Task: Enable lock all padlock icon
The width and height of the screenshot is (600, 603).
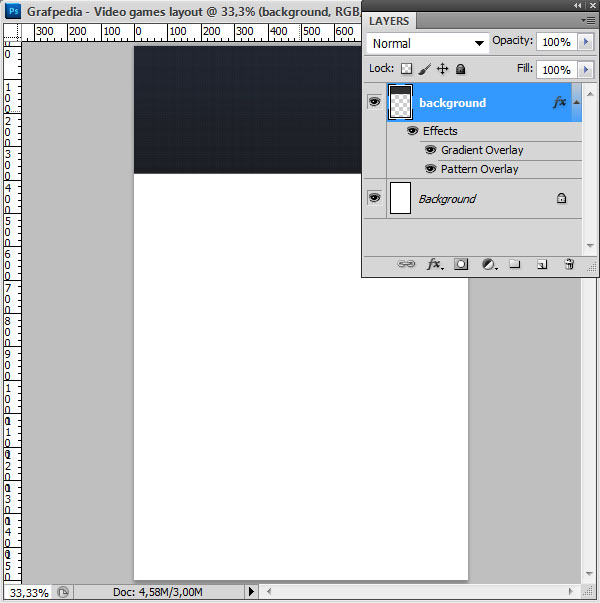Action: point(460,69)
